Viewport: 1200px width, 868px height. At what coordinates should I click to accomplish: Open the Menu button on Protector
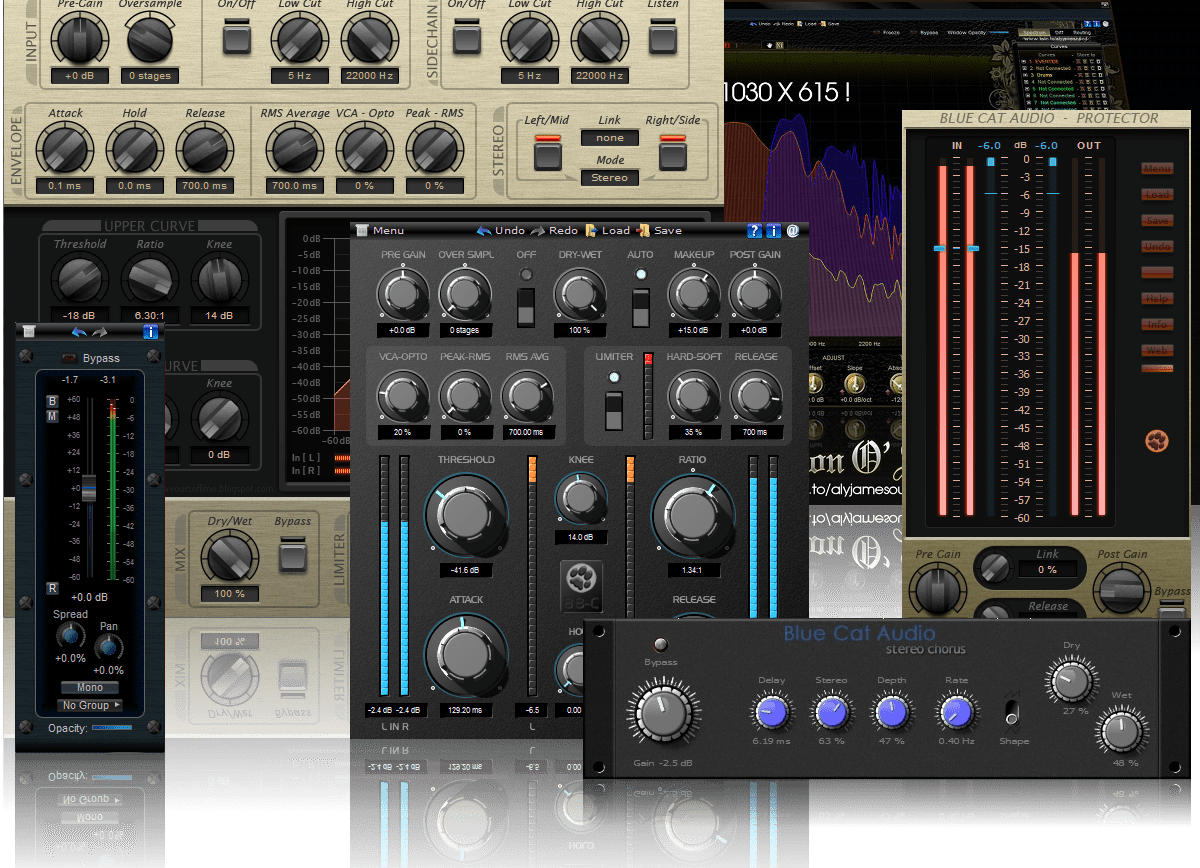[1157, 168]
